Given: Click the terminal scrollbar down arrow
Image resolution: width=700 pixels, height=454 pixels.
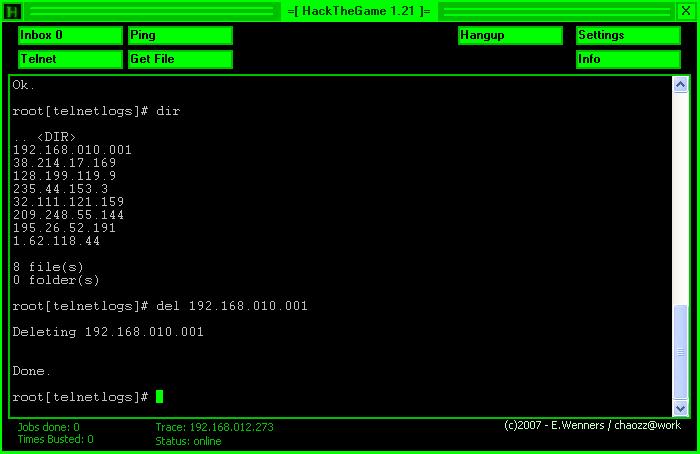Looking at the screenshot, I should (681, 408).
